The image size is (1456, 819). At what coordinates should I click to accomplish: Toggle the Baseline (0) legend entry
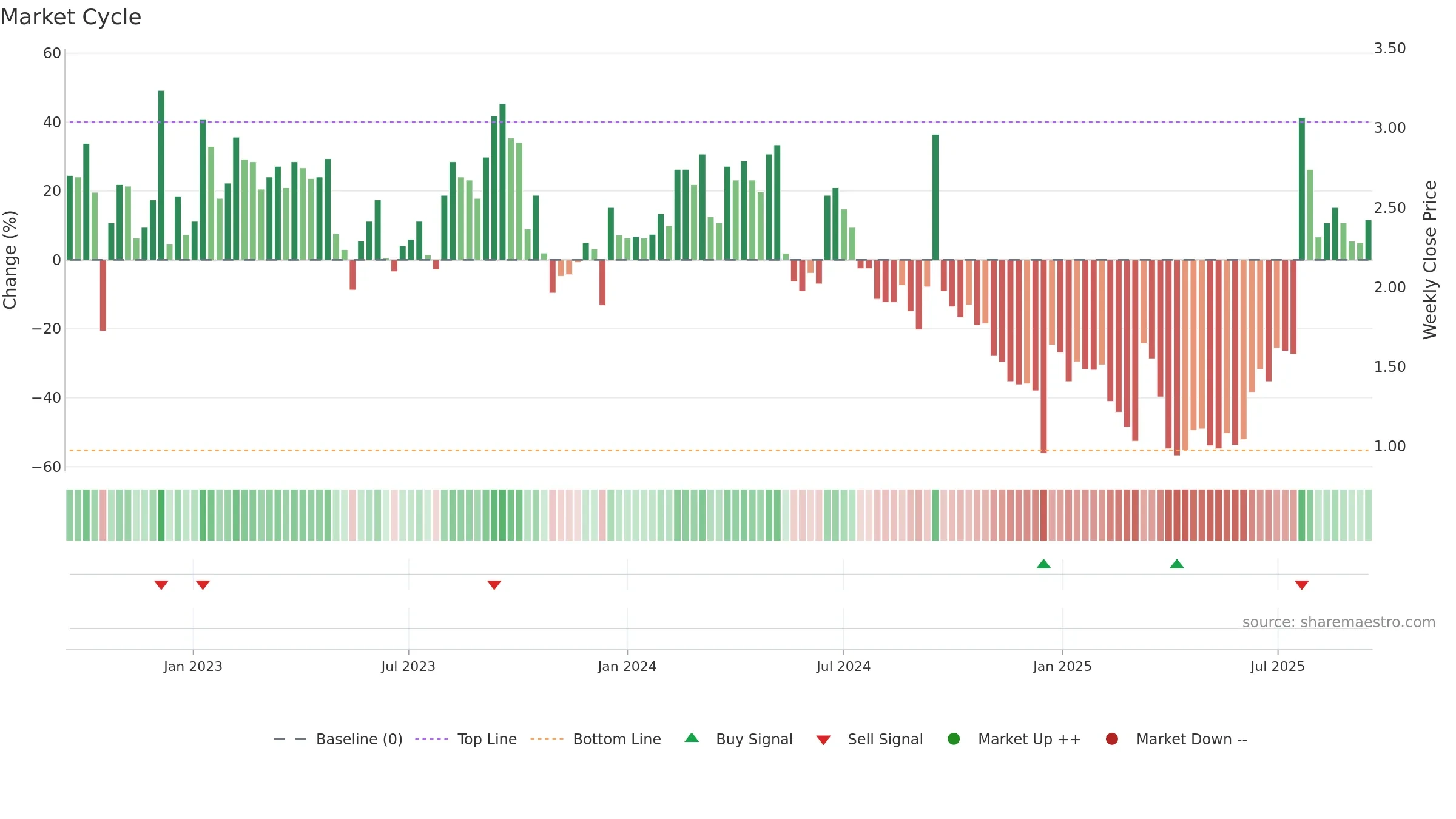click(338, 739)
